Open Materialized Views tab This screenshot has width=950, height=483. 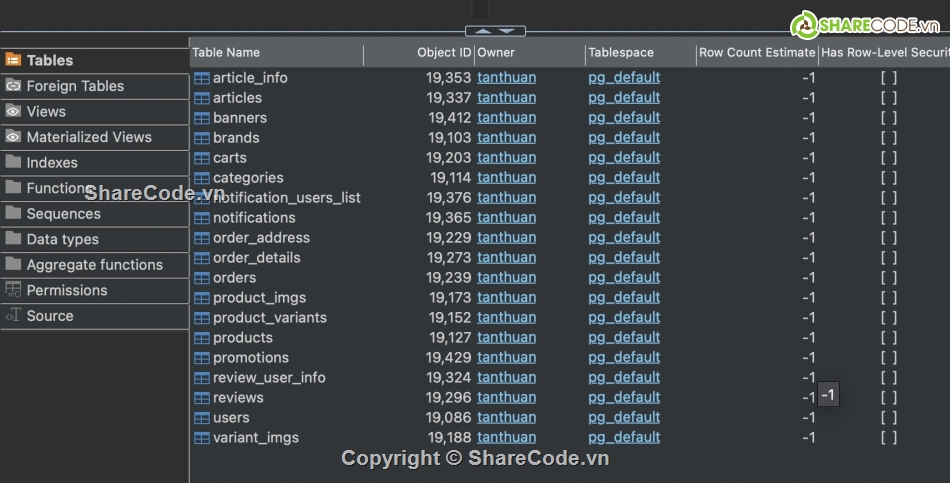pyautogui.click(x=95, y=137)
